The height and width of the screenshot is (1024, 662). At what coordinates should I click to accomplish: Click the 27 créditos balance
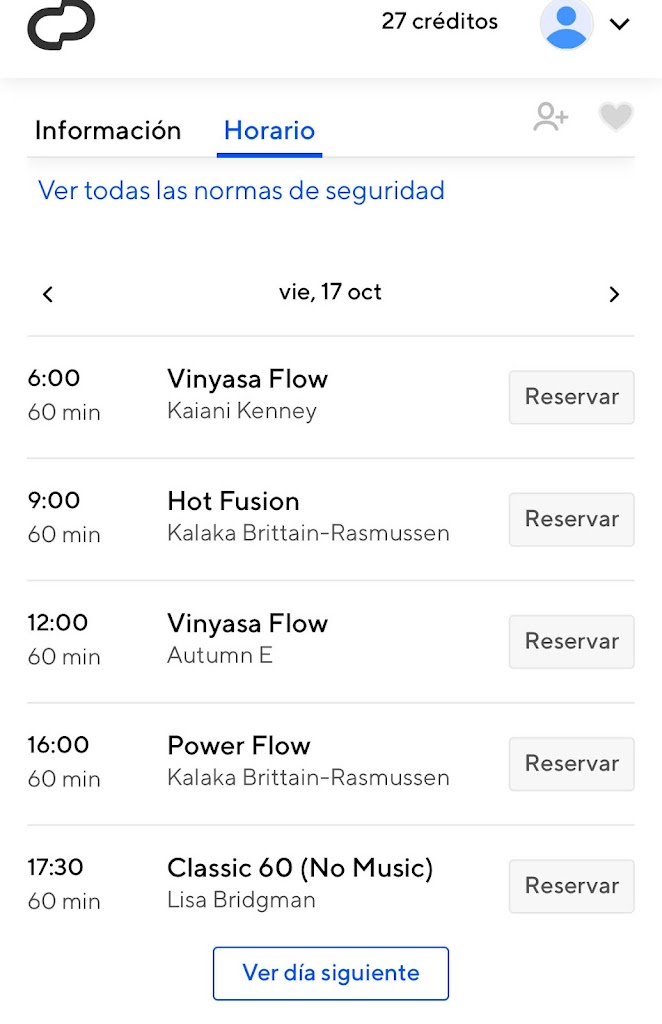[x=439, y=22]
